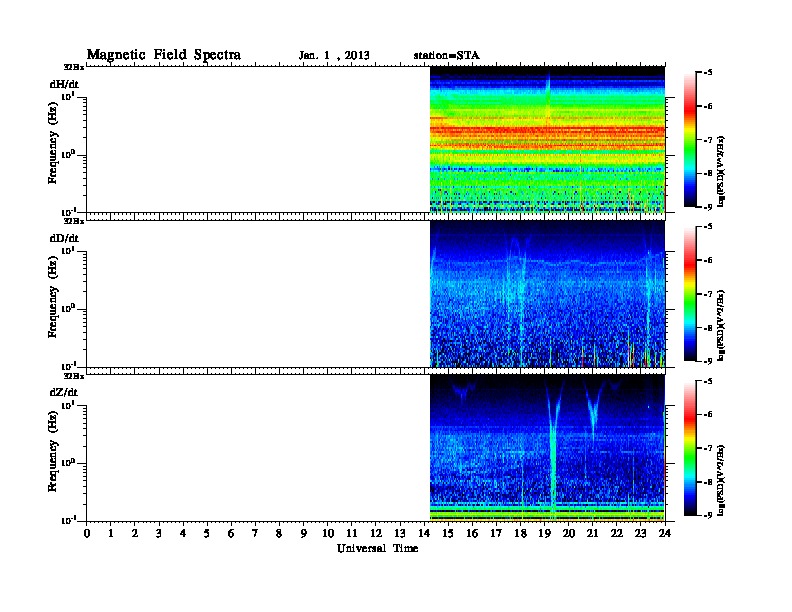Click the 'Universal Time' axis title
792x612 pixels.
point(377,548)
